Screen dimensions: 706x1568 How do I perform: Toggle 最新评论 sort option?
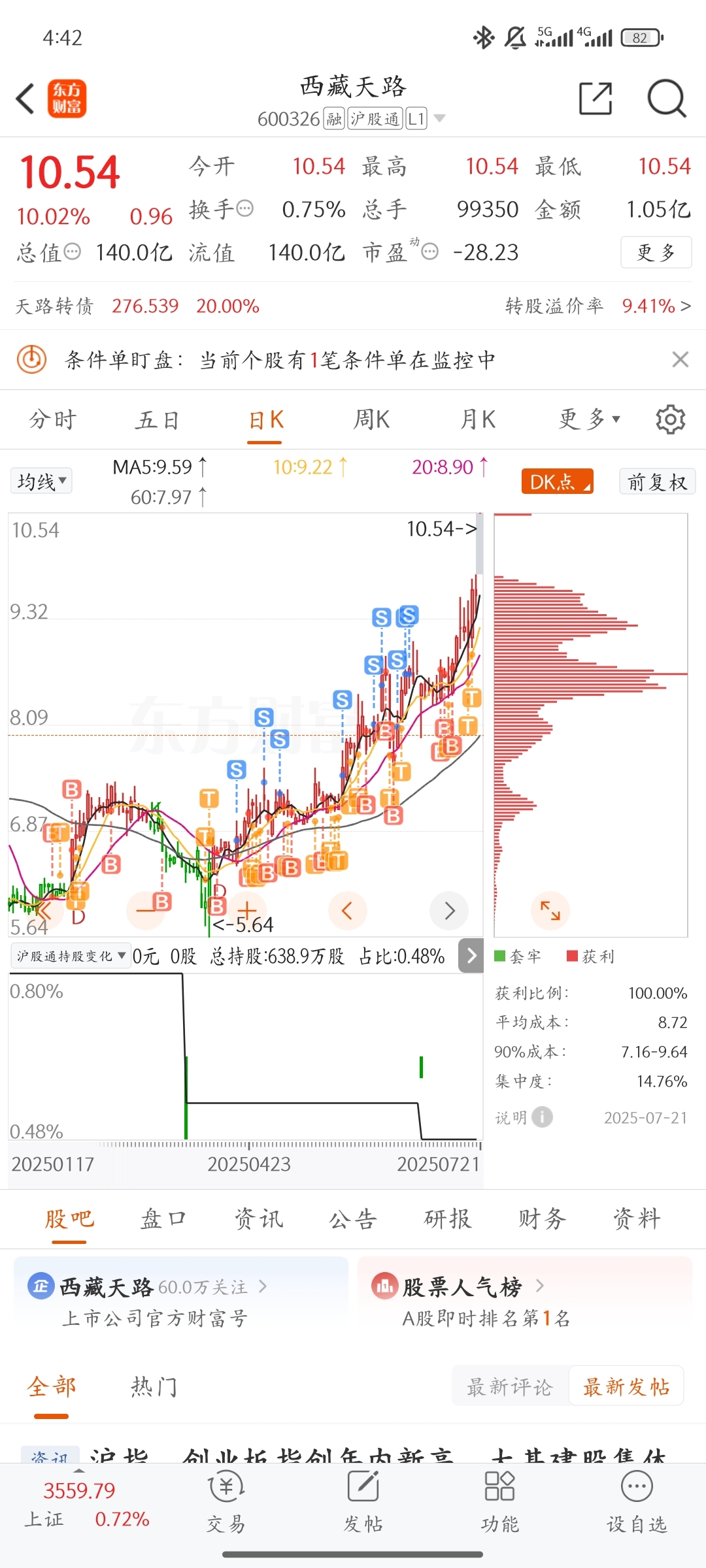(x=510, y=1386)
